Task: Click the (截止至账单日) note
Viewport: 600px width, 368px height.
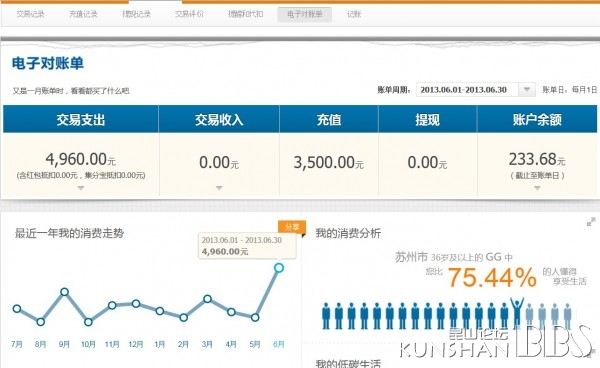Action: (537, 176)
